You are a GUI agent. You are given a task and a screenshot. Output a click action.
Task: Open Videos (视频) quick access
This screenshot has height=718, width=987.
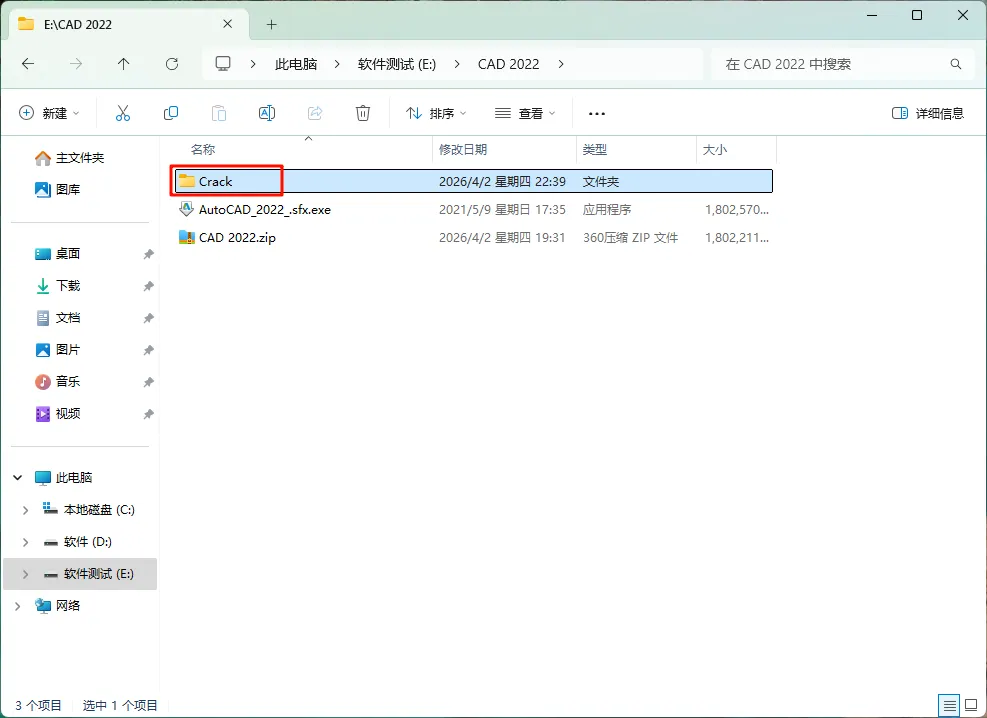click(57, 413)
